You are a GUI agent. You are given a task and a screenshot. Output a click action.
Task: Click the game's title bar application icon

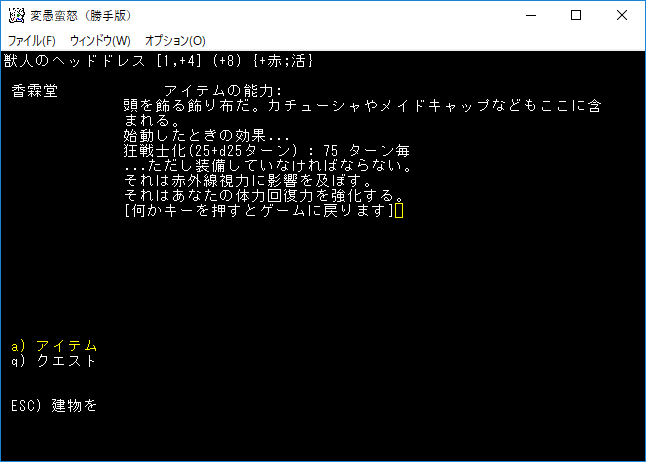[15, 15]
